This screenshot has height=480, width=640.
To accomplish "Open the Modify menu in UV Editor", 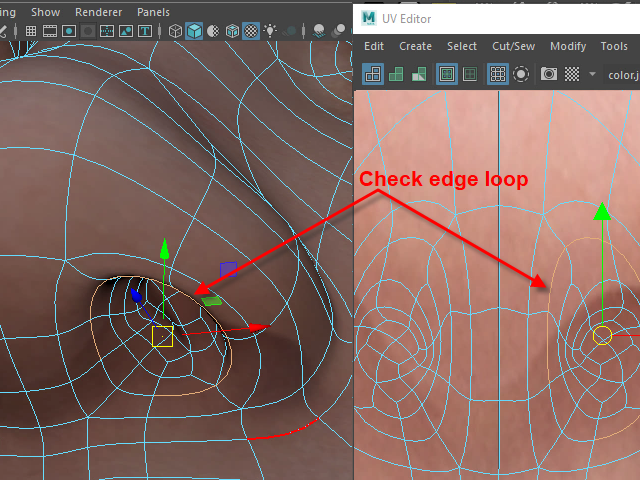I will [x=568, y=46].
